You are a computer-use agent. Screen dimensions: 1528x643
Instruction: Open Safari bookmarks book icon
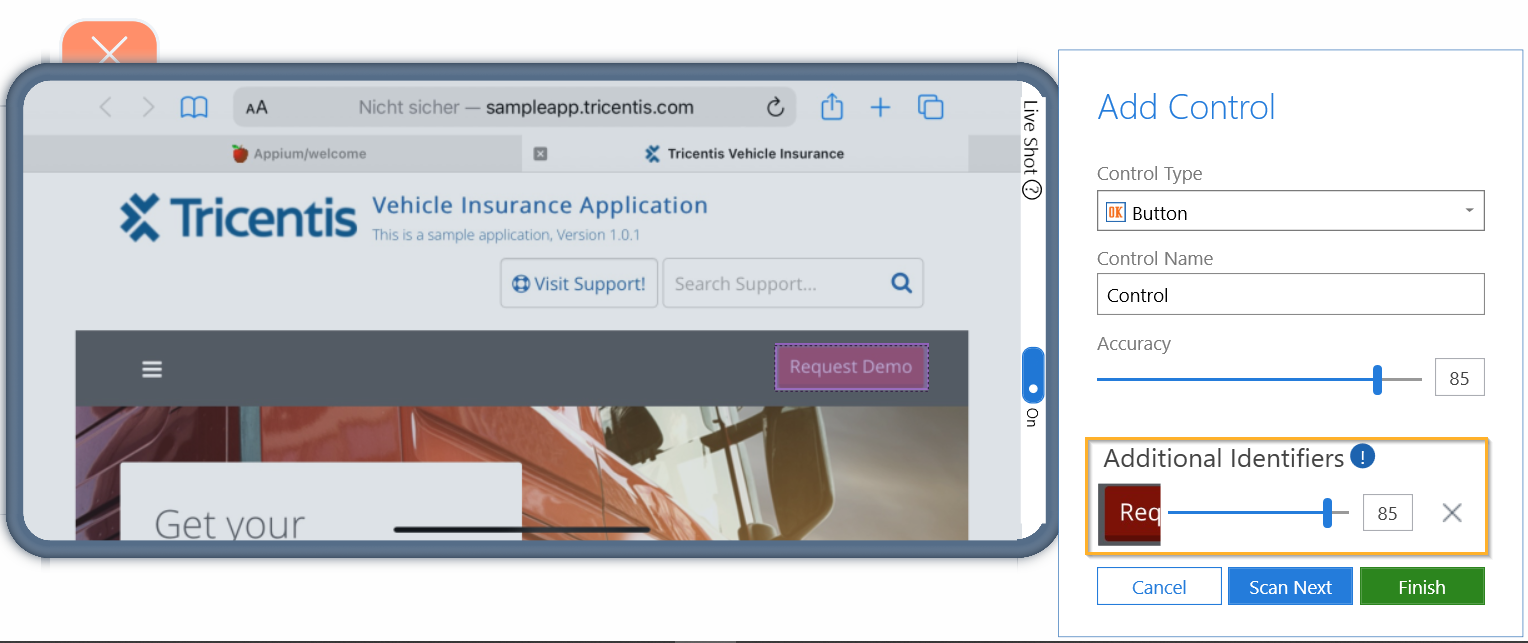(x=194, y=107)
